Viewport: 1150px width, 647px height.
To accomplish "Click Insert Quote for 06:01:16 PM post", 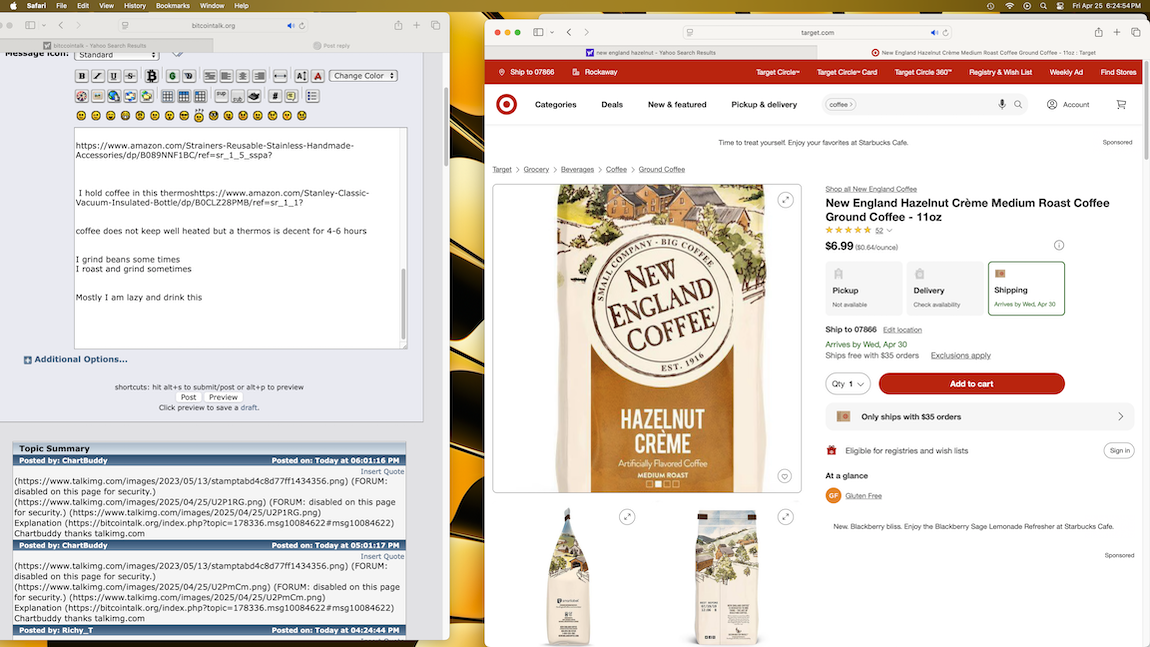I will tap(382, 472).
